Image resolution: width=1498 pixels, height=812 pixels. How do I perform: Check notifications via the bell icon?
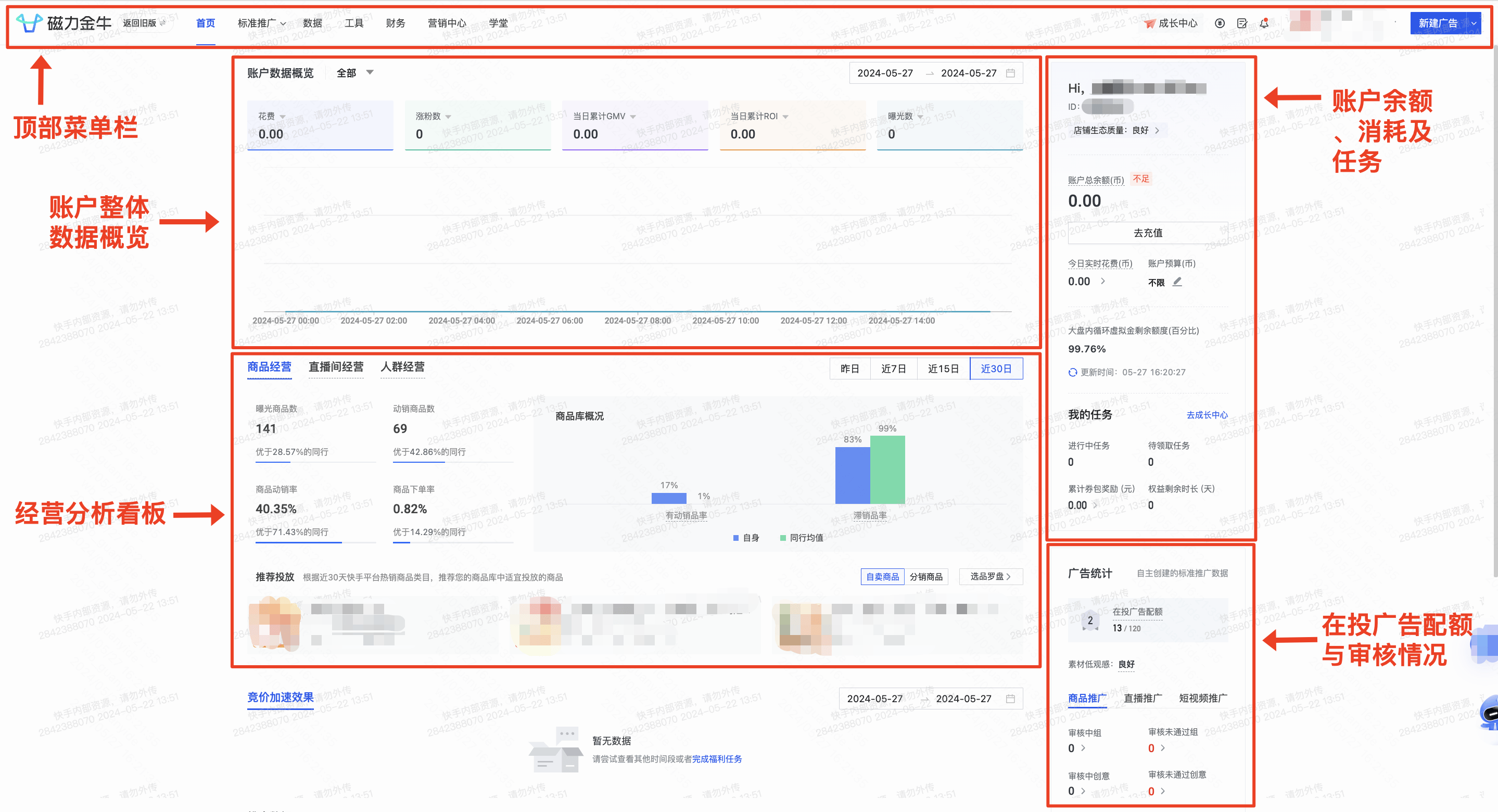tap(1264, 23)
